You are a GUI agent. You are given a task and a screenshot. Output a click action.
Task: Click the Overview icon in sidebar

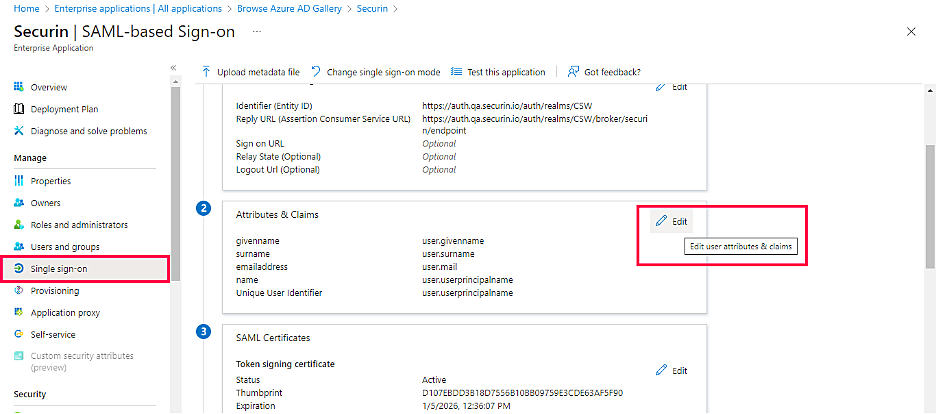19,87
